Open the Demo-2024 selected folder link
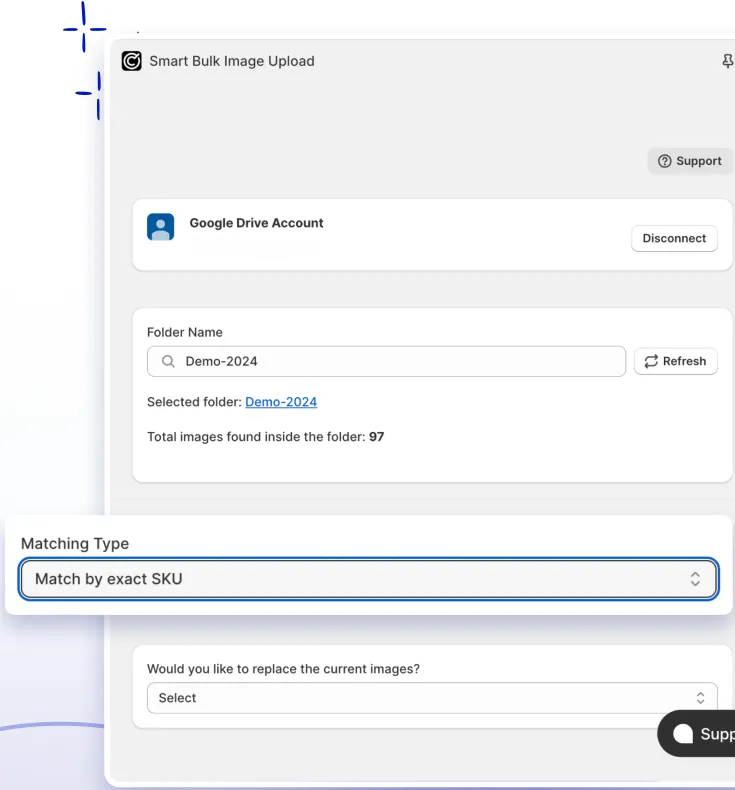The image size is (735, 790). [281, 402]
